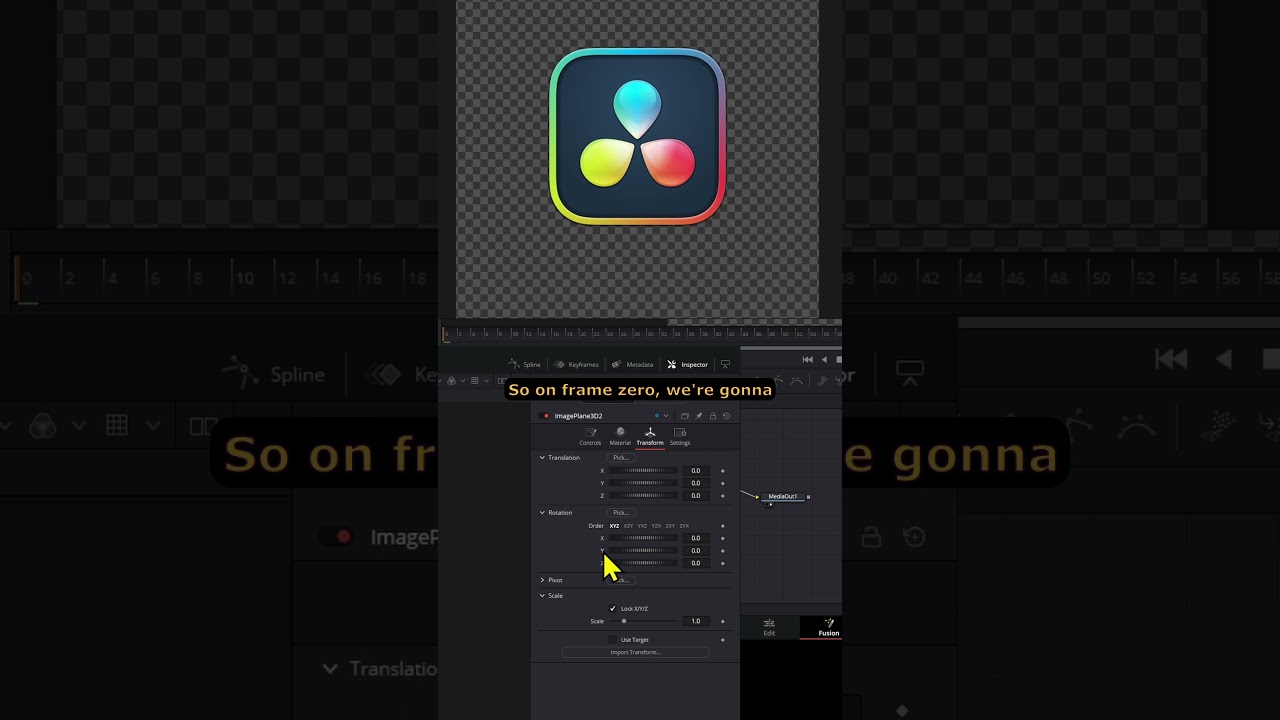Switch to the Material tab
This screenshot has height=720, width=1280.
click(620, 437)
